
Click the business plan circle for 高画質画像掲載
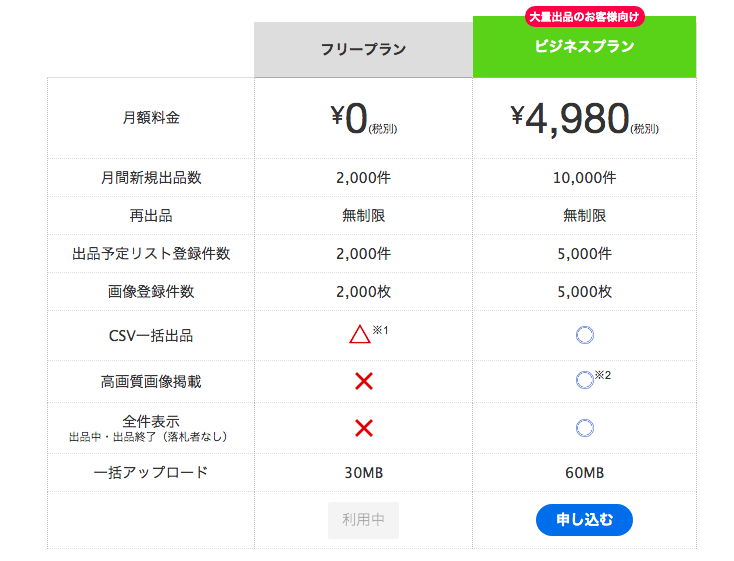point(585,381)
